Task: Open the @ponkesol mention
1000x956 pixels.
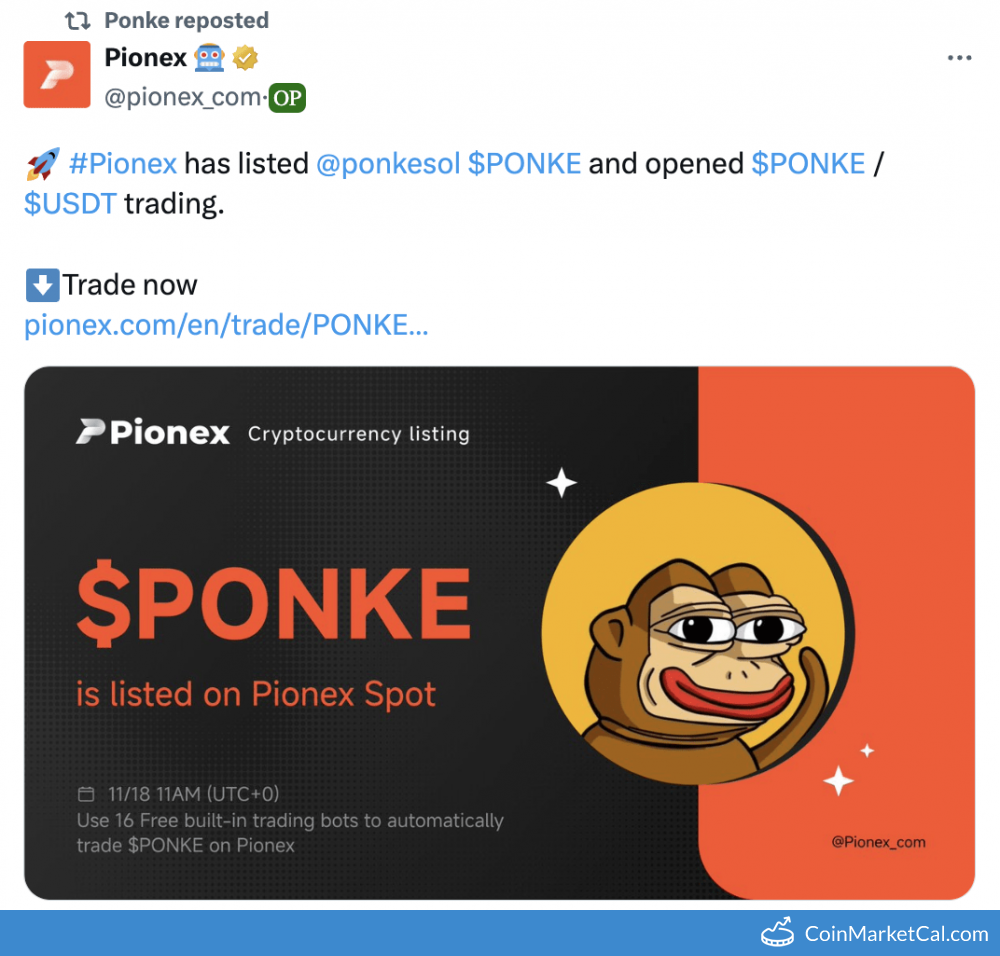Action: click(x=388, y=163)
